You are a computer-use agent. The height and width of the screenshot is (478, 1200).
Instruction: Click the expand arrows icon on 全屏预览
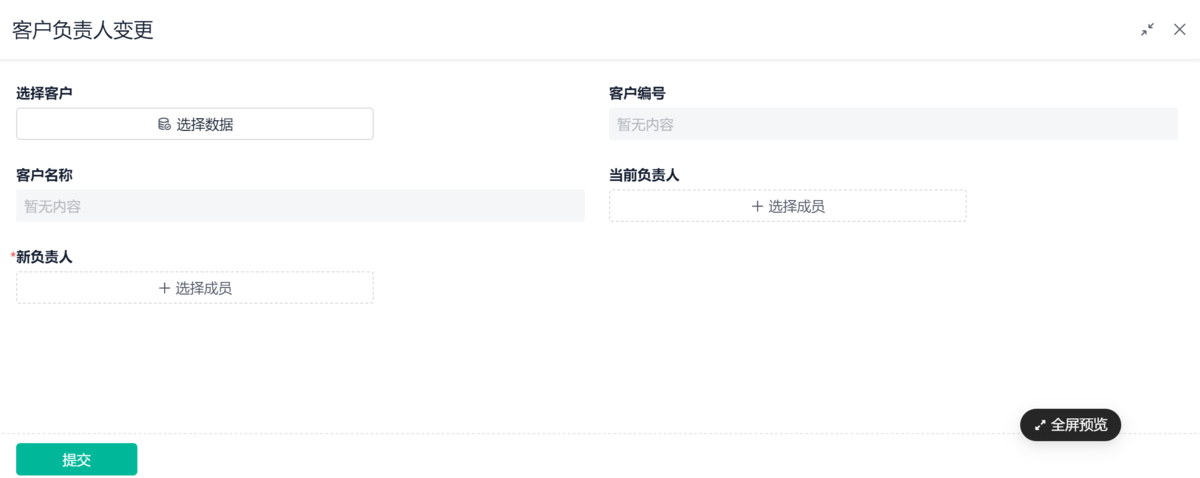click(x=1040, y=425)
